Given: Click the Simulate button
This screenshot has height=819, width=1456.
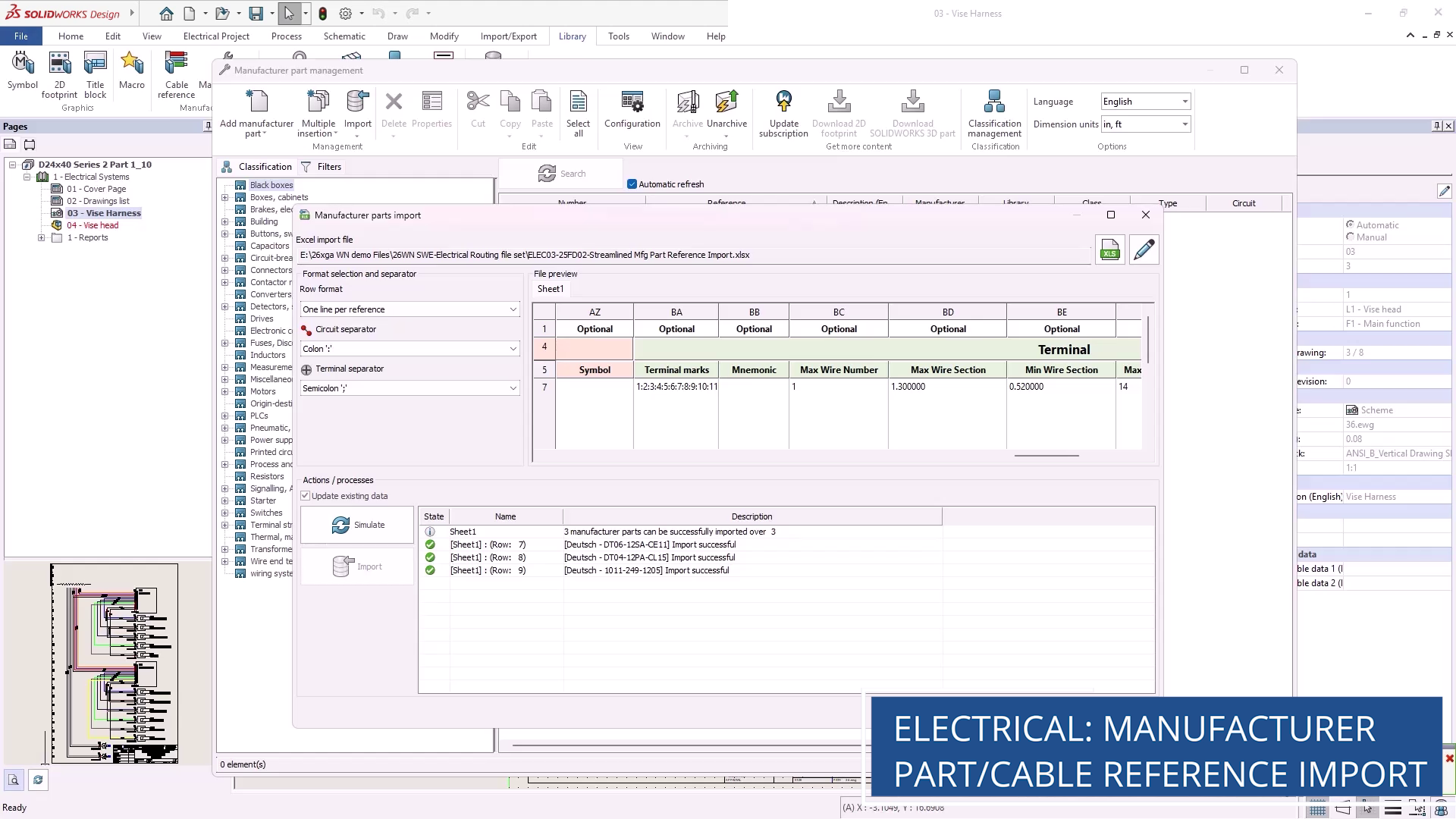Looking at the screenshot, I should coord(357,525).
